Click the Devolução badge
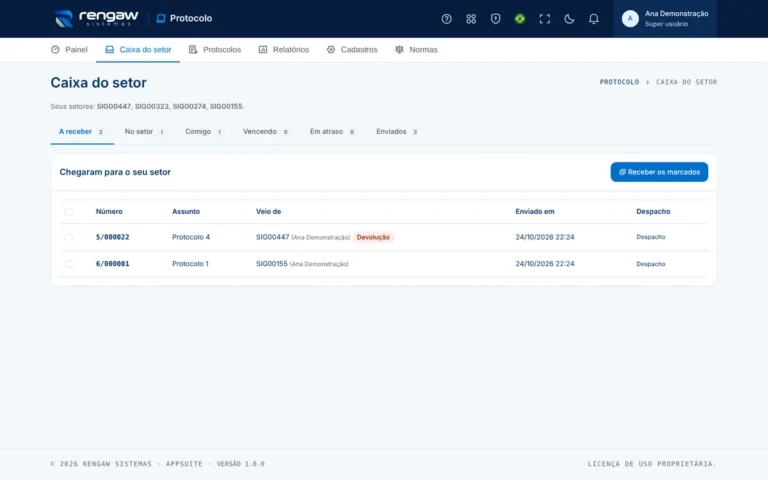 click(x=373, y=237)
